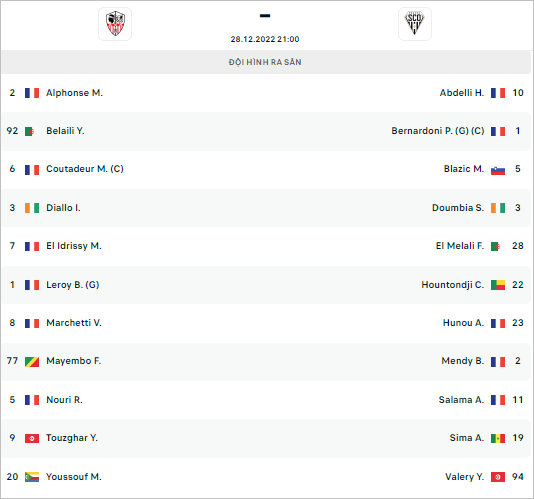534x499 pixels.
Task: Open the AC Ajaccio team crest
Action: [115, 24]
